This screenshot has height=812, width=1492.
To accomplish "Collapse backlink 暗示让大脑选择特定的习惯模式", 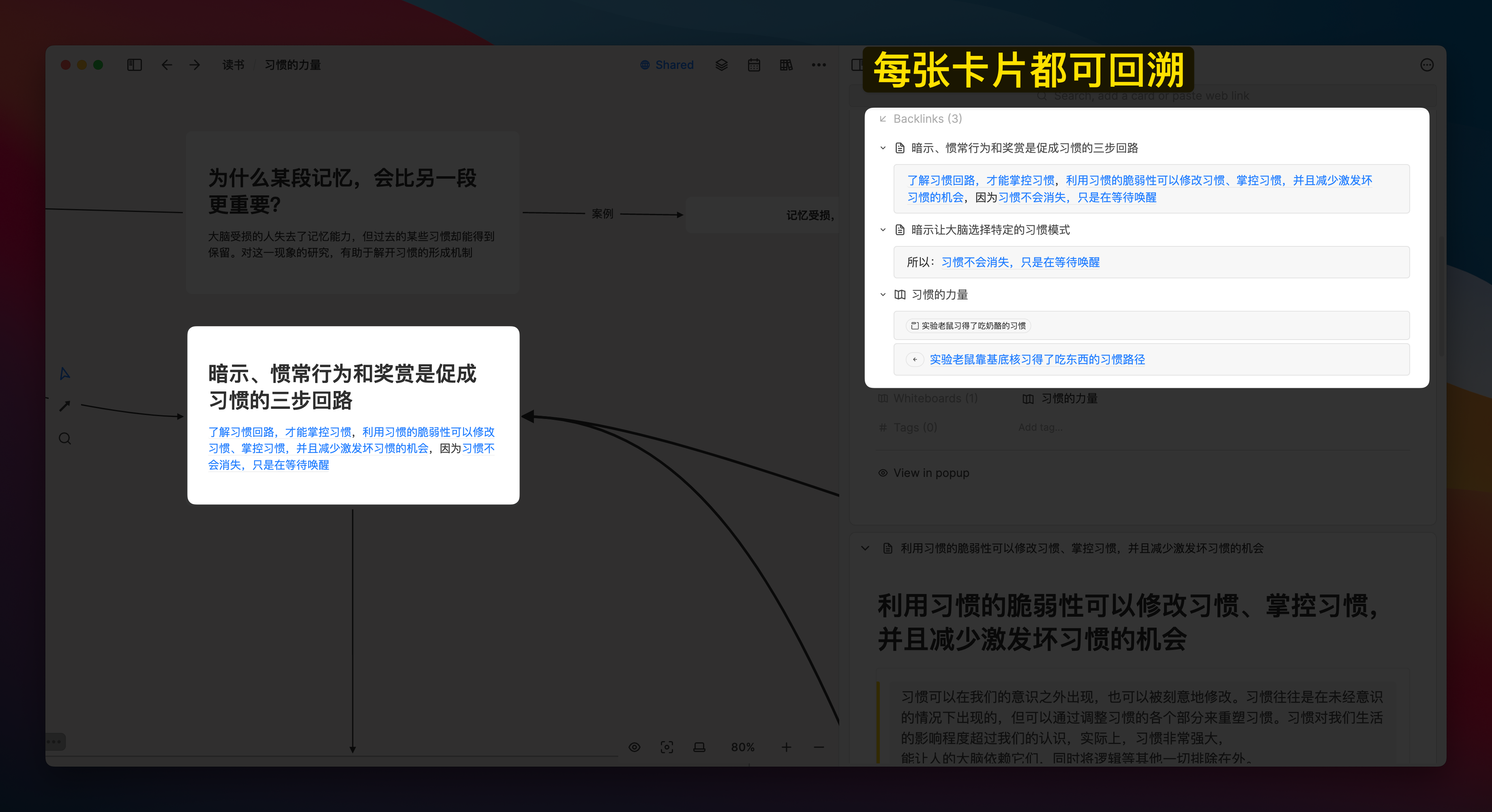I will coord(883,230).
